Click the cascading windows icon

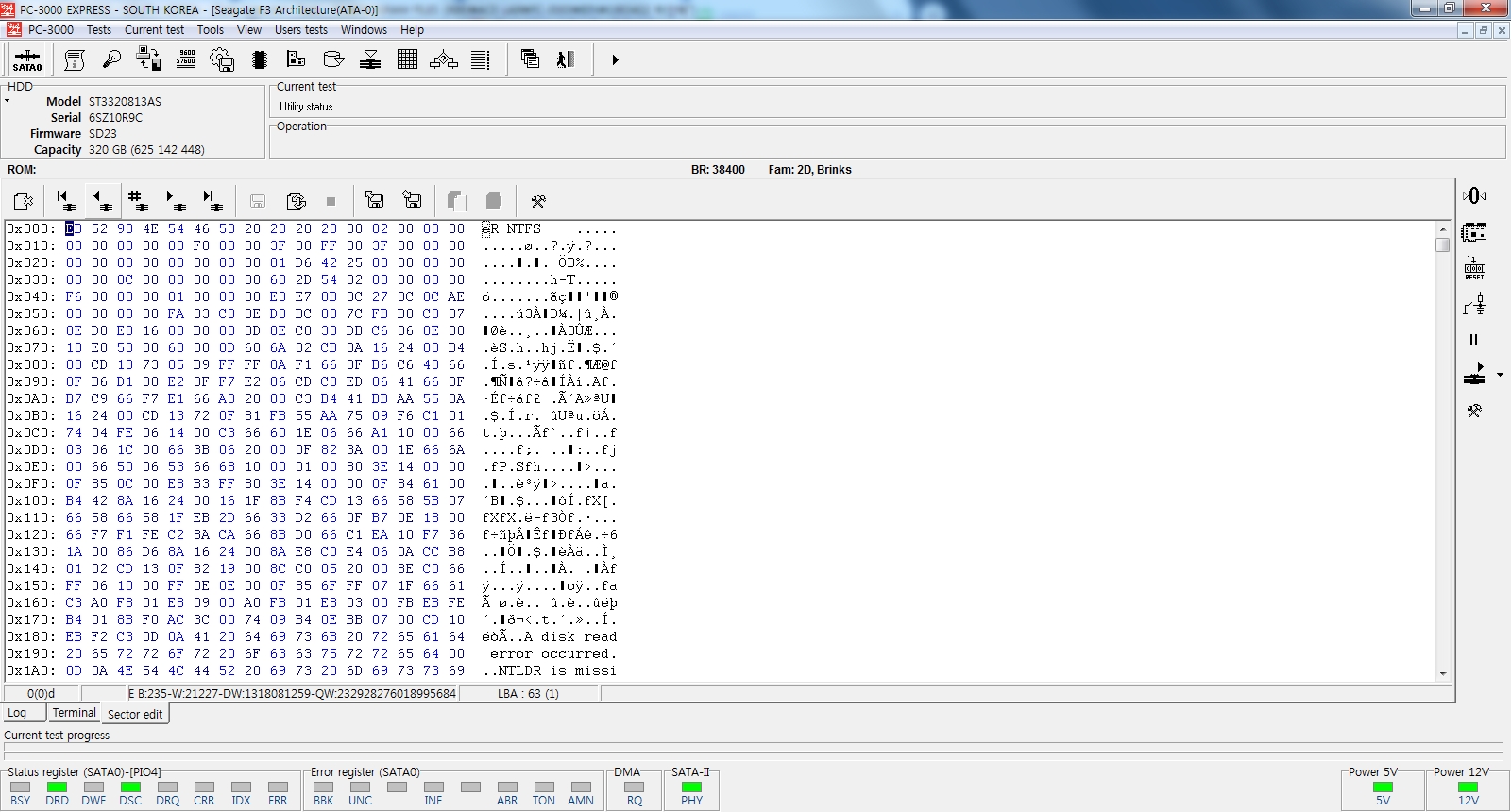[530, 59]
